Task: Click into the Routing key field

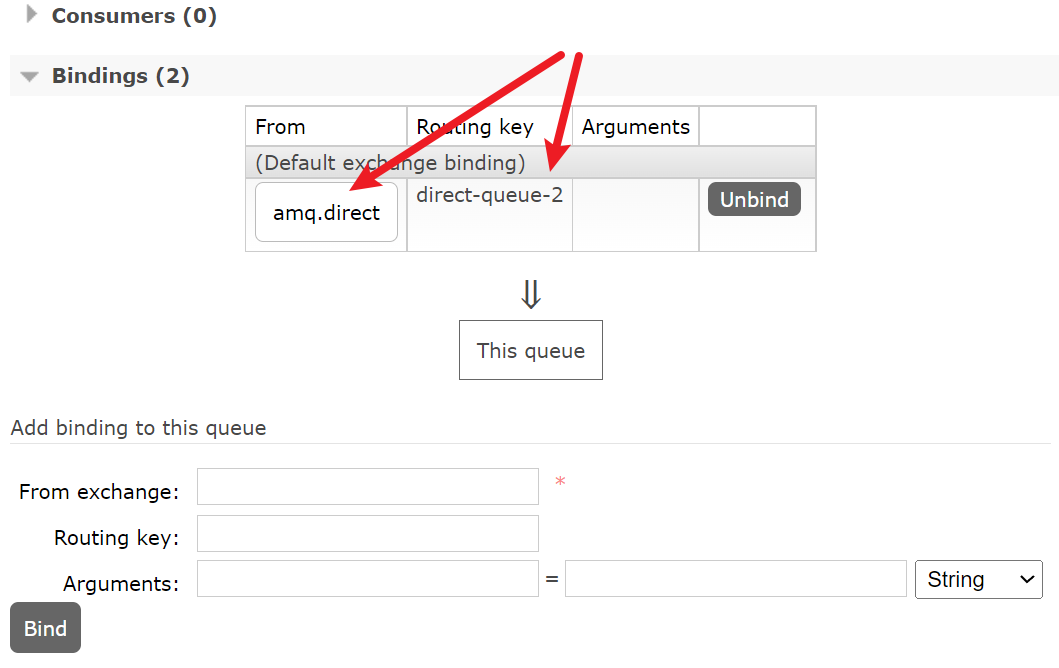Action: click(x=367, y=534)
